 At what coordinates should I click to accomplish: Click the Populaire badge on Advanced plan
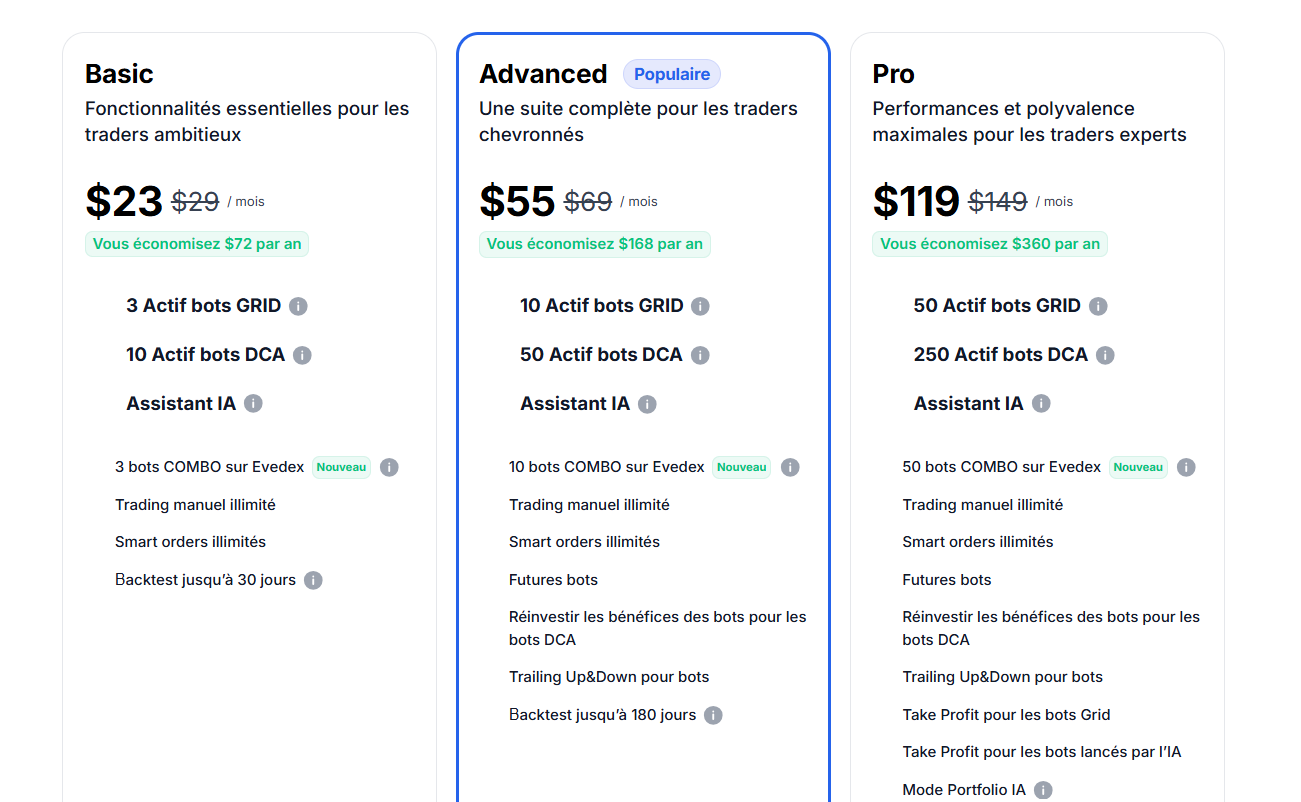pyautogui.click(x=672, y=74)
